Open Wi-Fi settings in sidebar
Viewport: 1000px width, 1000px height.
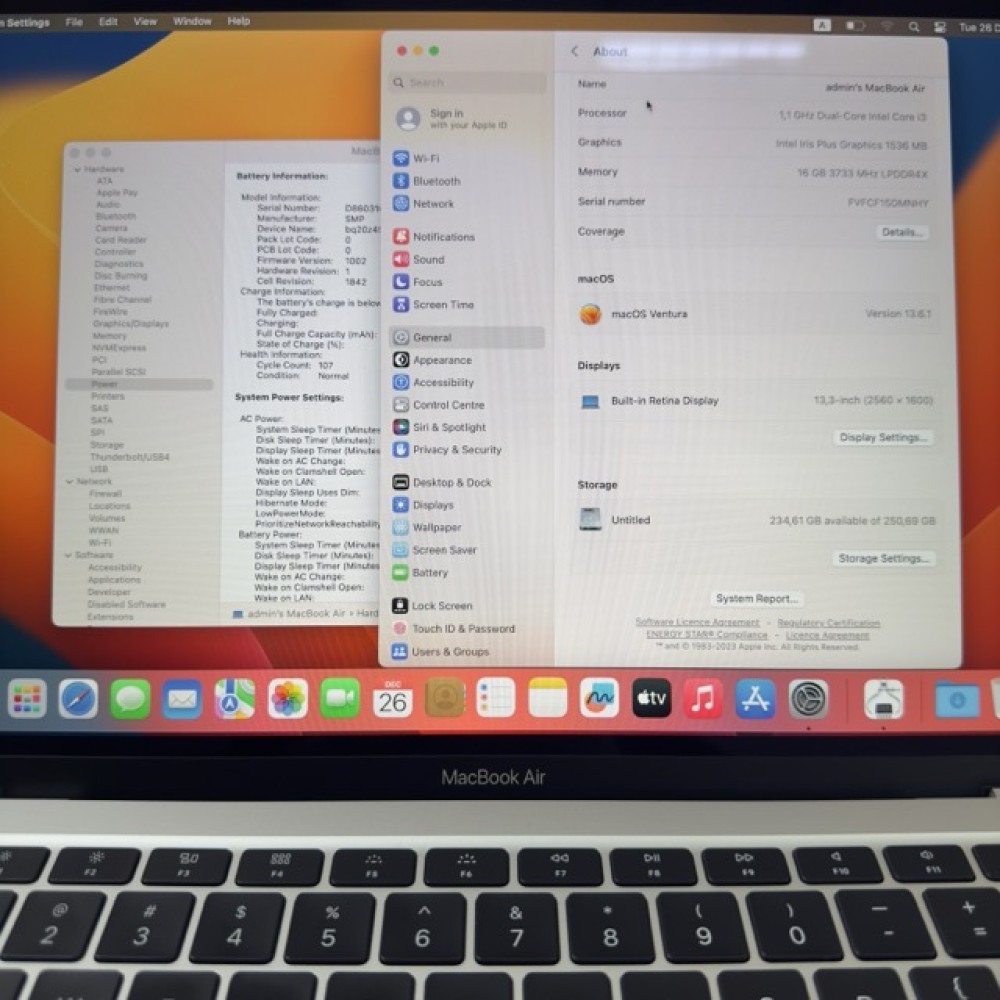tap(416, 158)
